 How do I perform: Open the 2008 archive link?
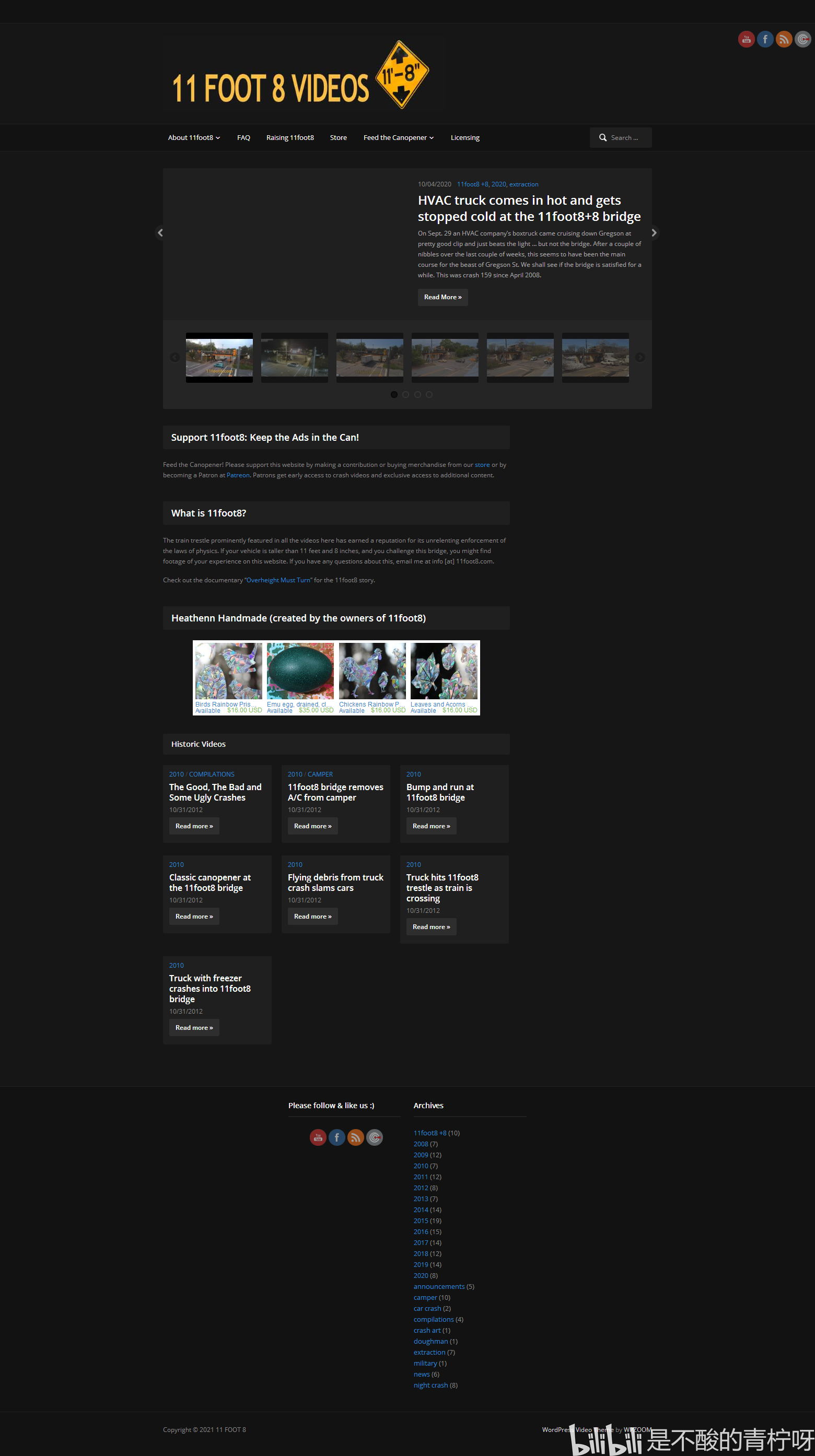(421, 1144)
